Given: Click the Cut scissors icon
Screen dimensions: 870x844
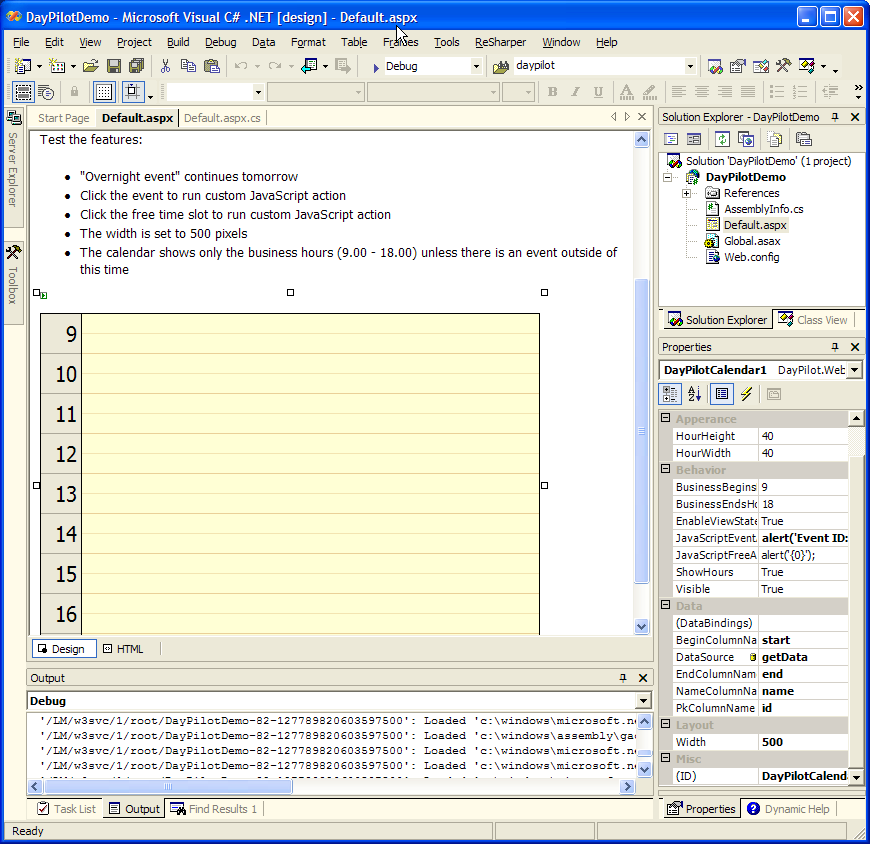Looking at the screenshot, I should click(165, 66).
